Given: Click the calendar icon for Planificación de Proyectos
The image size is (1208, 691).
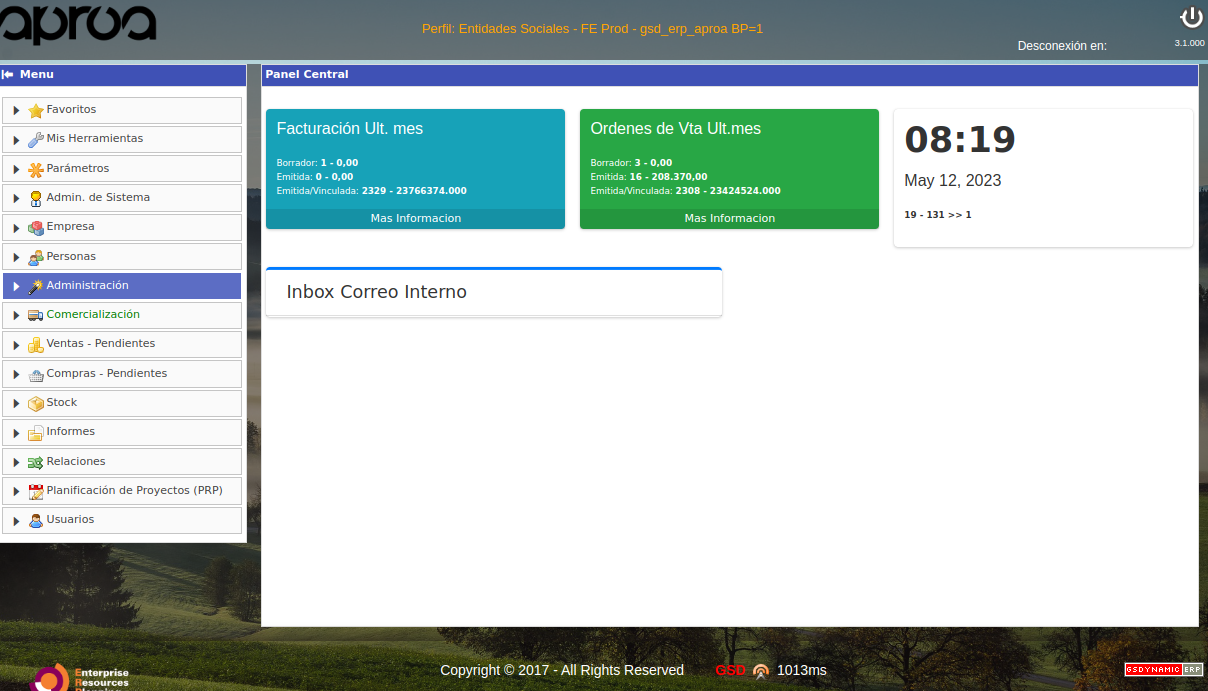Looking at the screenshot, I should (x=36, y=491).
